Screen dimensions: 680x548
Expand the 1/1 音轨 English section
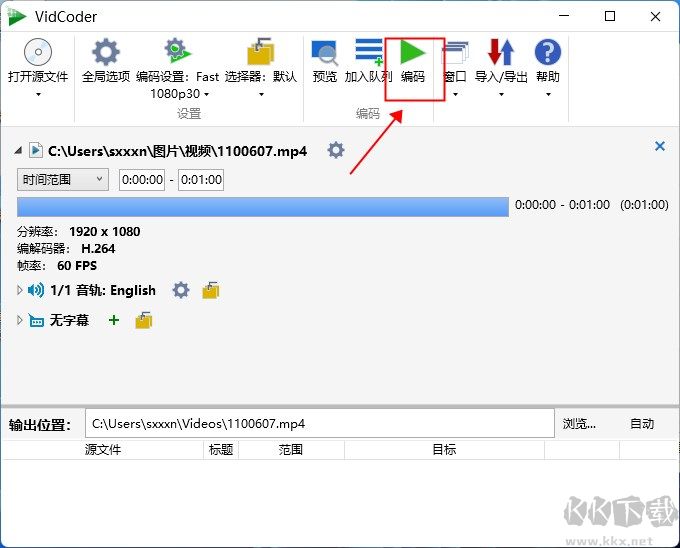(20, 290)
